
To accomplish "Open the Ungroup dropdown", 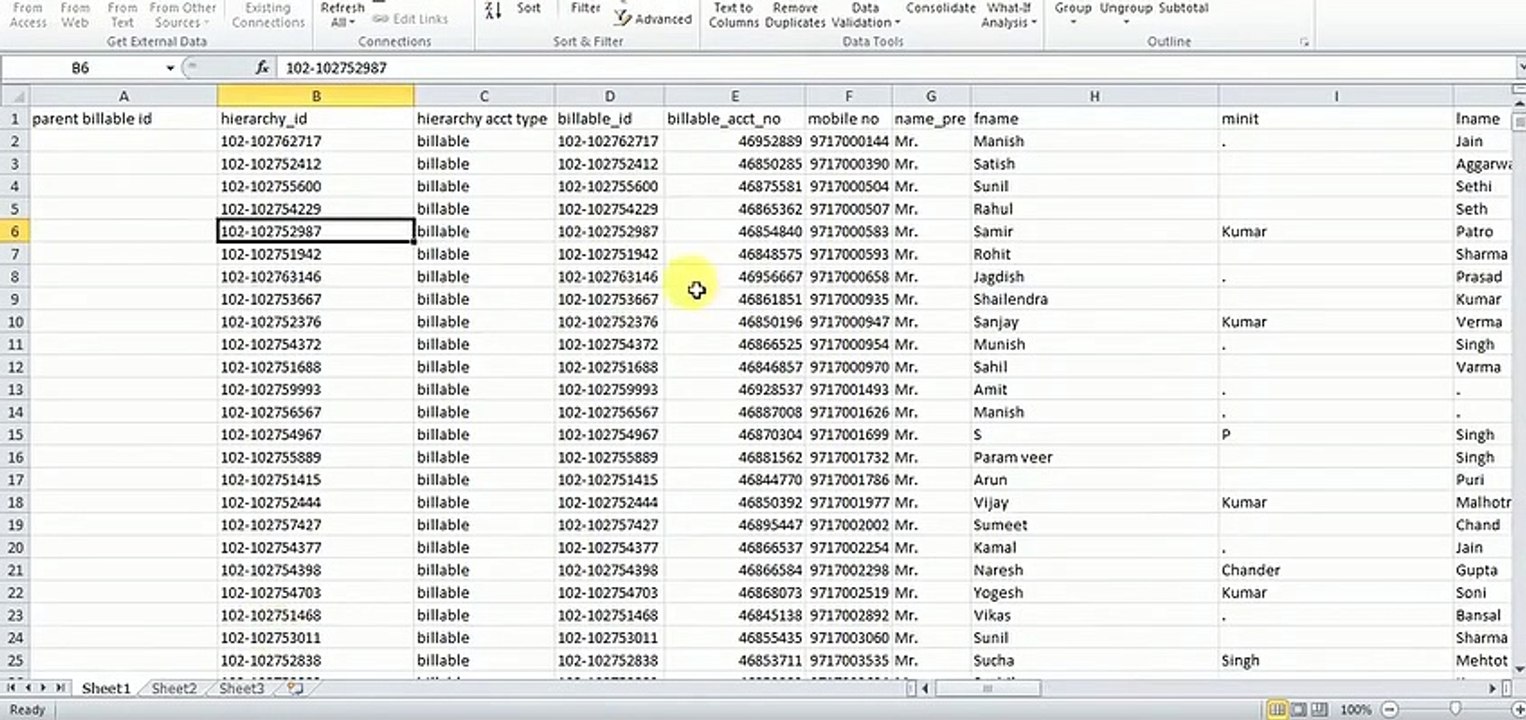I will 1126,12.
